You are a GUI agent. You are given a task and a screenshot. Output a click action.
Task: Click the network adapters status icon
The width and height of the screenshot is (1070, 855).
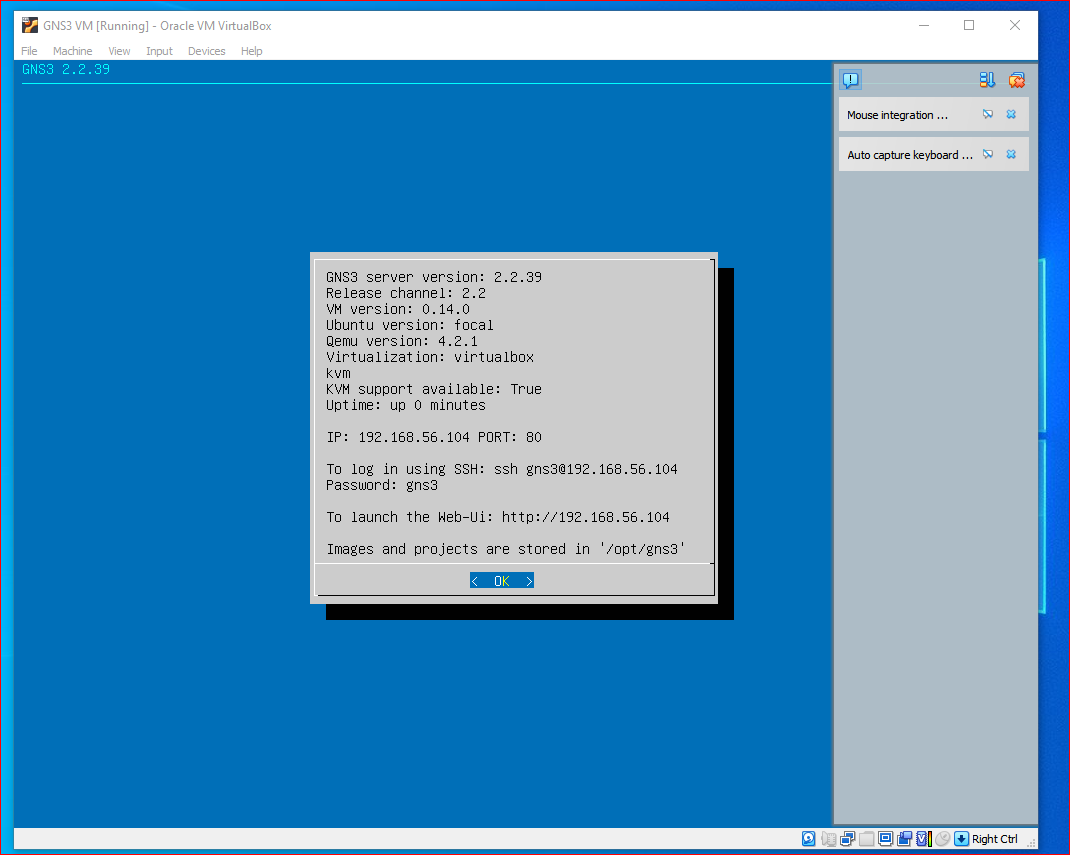pos(848,838)
